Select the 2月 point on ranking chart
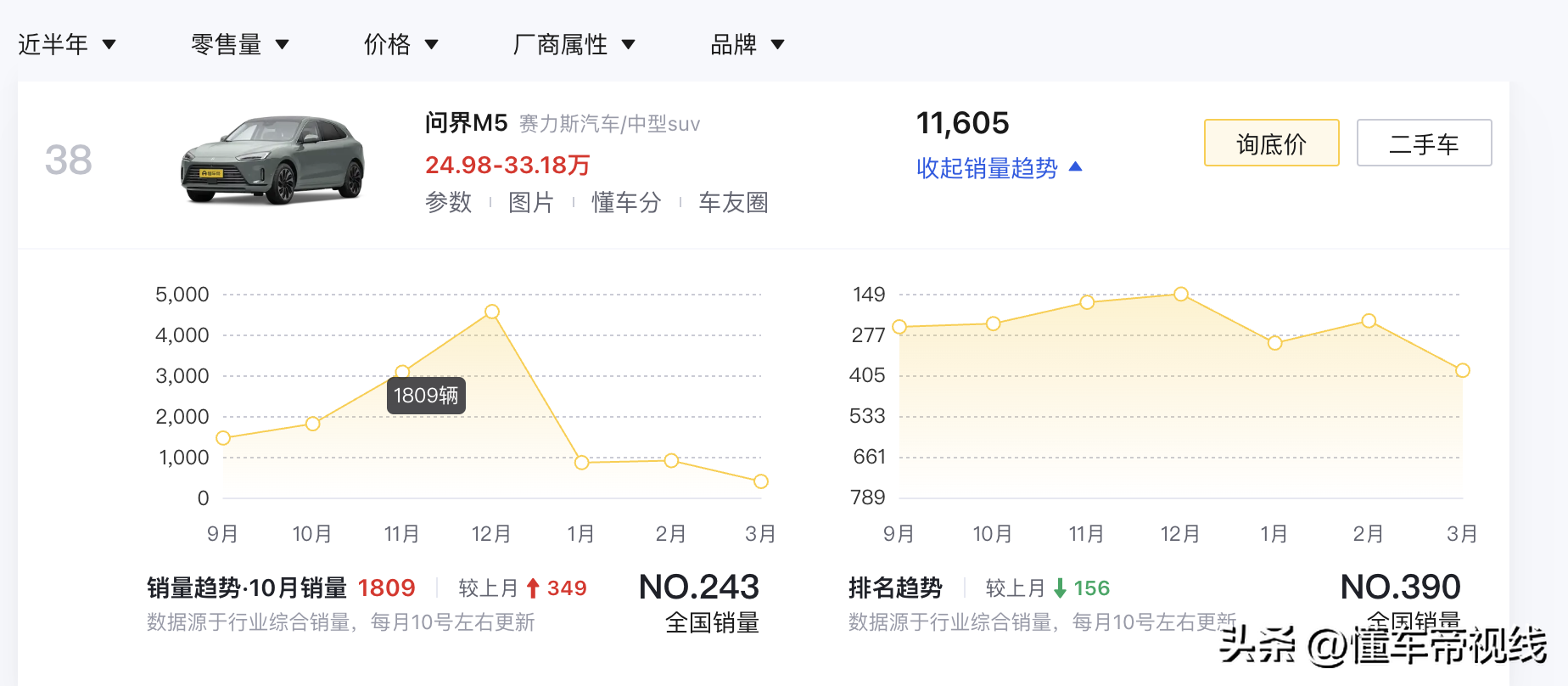1568x686 pixels. click(x=1369, y=321)
